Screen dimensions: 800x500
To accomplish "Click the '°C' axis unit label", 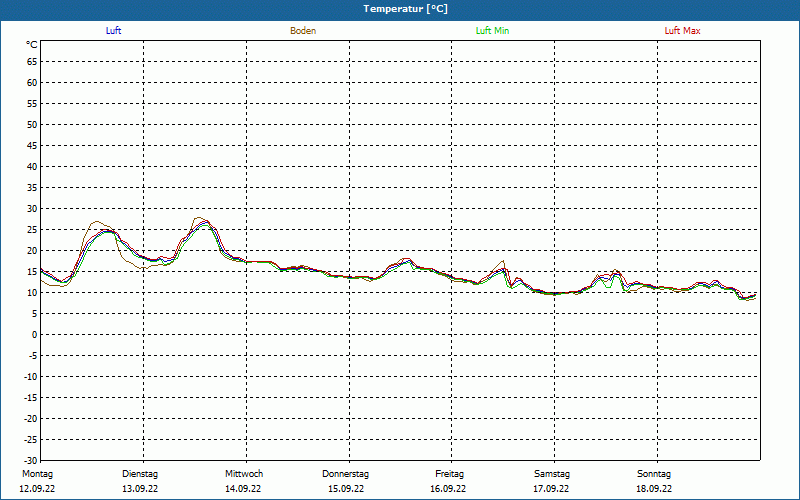I will (32, 45).
